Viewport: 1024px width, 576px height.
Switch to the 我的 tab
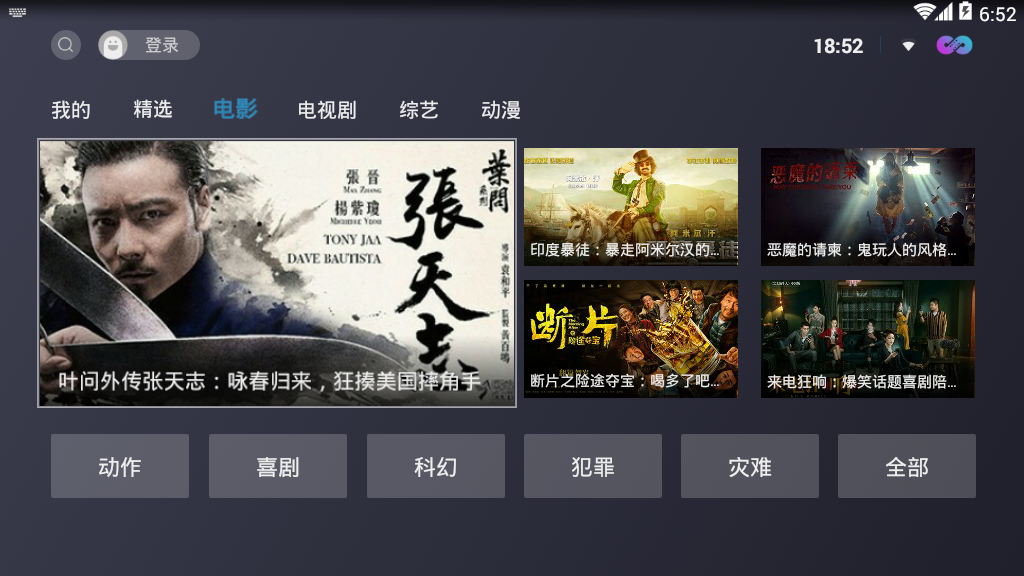click(x=71, y=110)
